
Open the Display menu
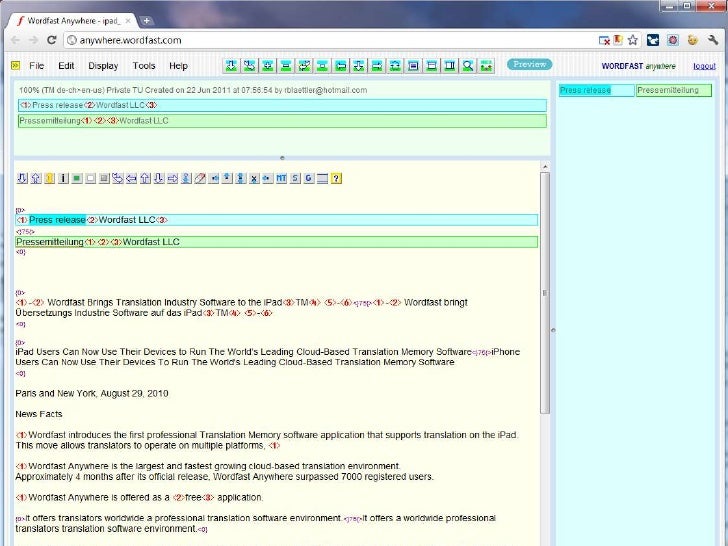(x=103, y=66)
